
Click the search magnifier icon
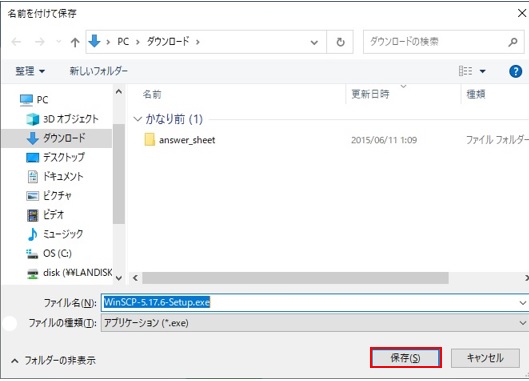coord(513,42)
